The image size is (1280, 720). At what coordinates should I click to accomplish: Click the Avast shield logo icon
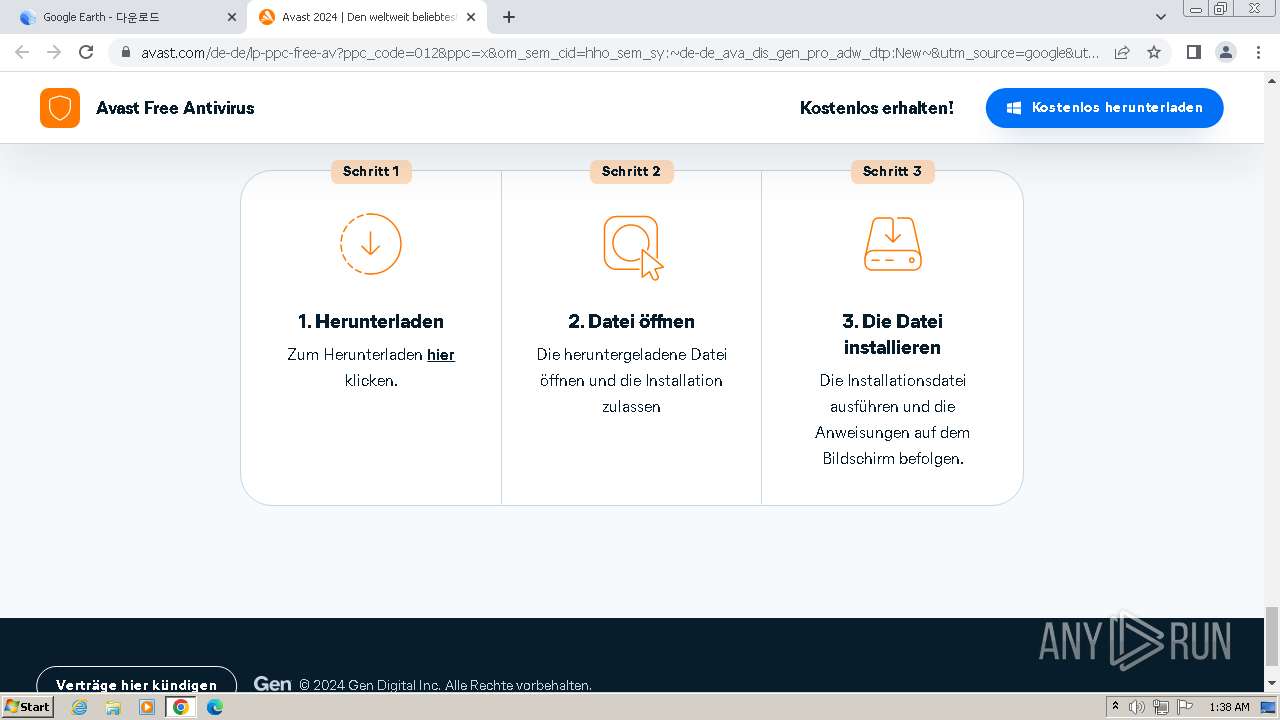(x=60, y=108)
